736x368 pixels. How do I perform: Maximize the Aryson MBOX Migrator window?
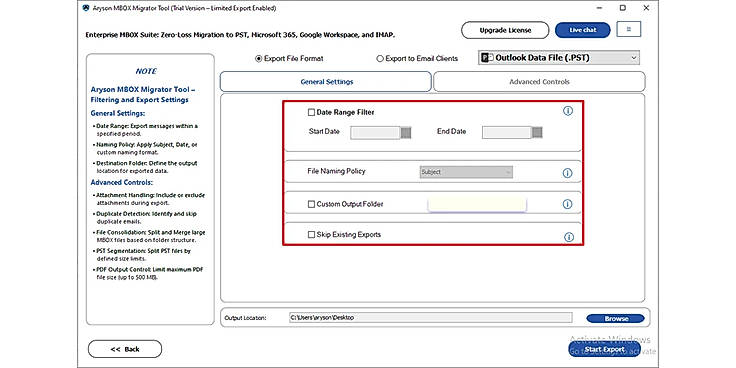tap(622, 8)
